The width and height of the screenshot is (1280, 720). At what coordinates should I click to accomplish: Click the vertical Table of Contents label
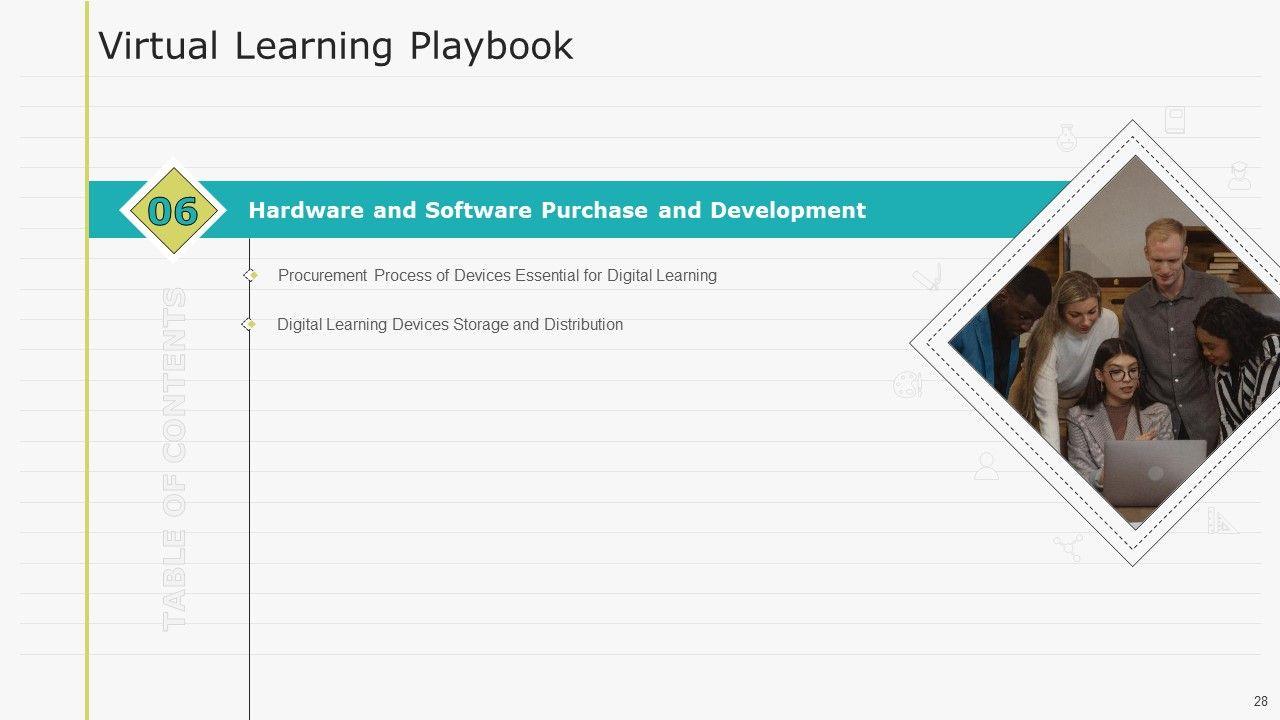click(x=175, y=459)
